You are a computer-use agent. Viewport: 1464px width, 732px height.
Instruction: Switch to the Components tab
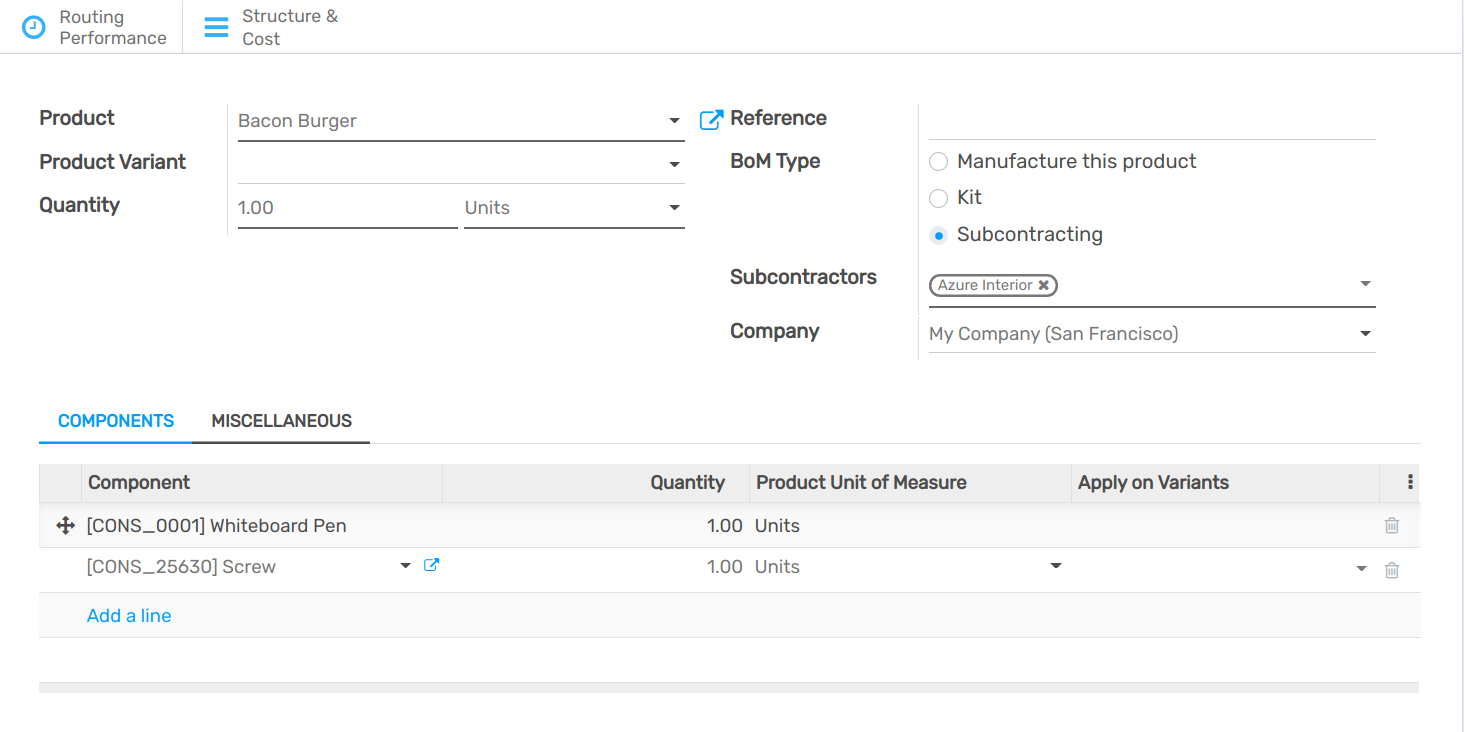(x=116, y=421)
